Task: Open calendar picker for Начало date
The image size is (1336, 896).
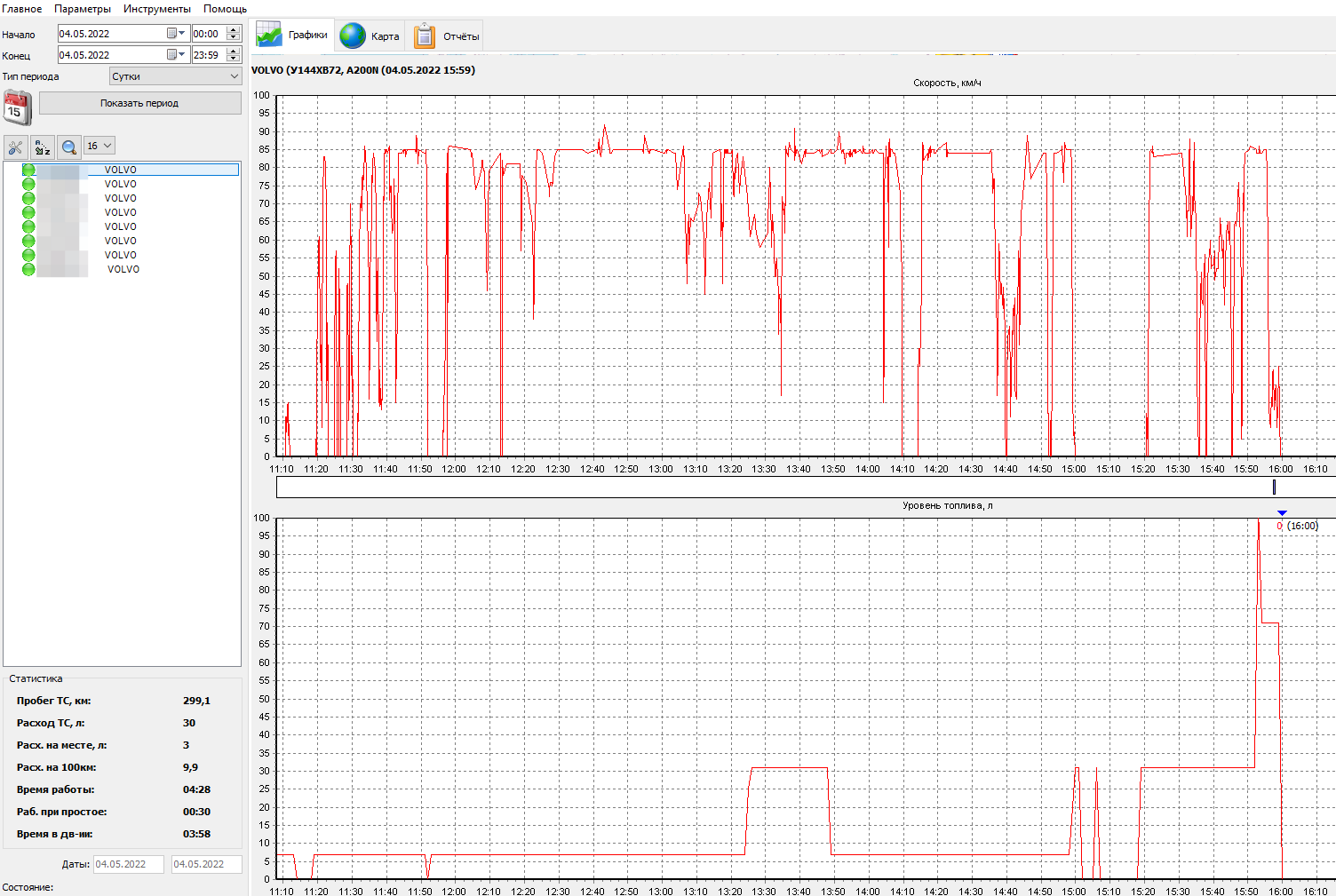Action: point(171,34)
